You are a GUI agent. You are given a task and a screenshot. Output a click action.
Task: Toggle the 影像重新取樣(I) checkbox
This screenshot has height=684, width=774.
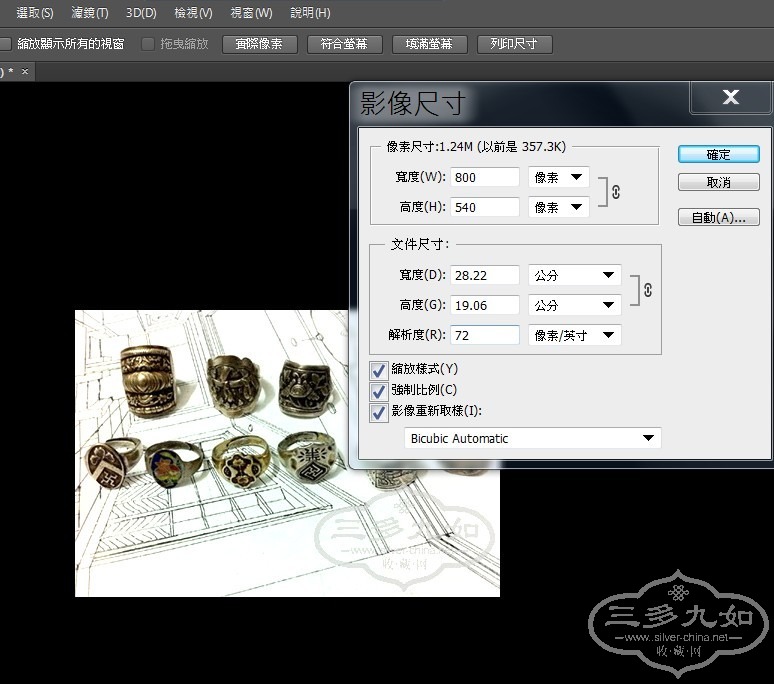(x=379, y=411)
